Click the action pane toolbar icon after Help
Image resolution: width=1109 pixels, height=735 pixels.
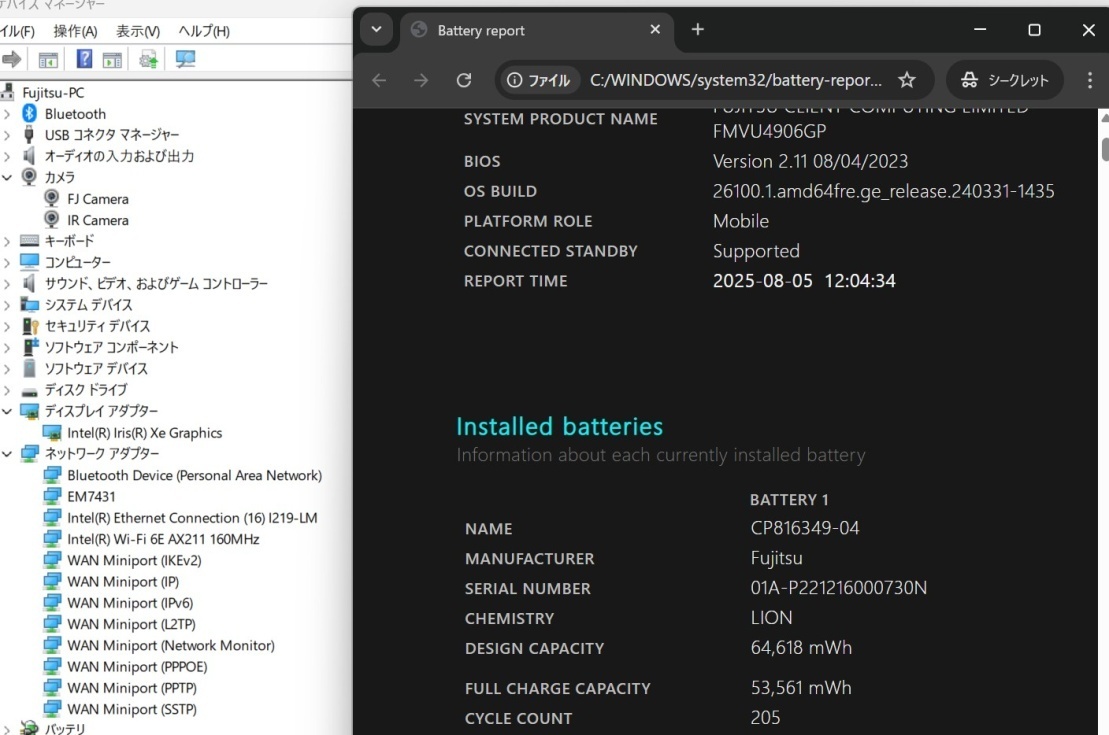pyautogui.click(x=112, y=60)
